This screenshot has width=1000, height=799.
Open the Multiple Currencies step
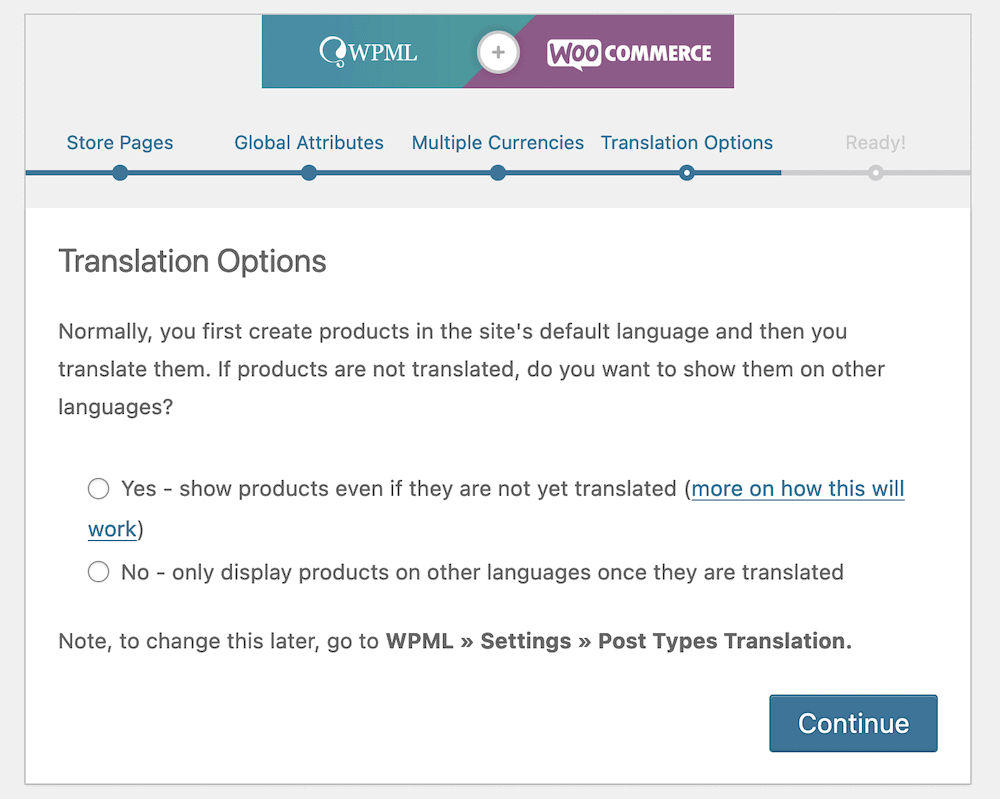point(498,143)
